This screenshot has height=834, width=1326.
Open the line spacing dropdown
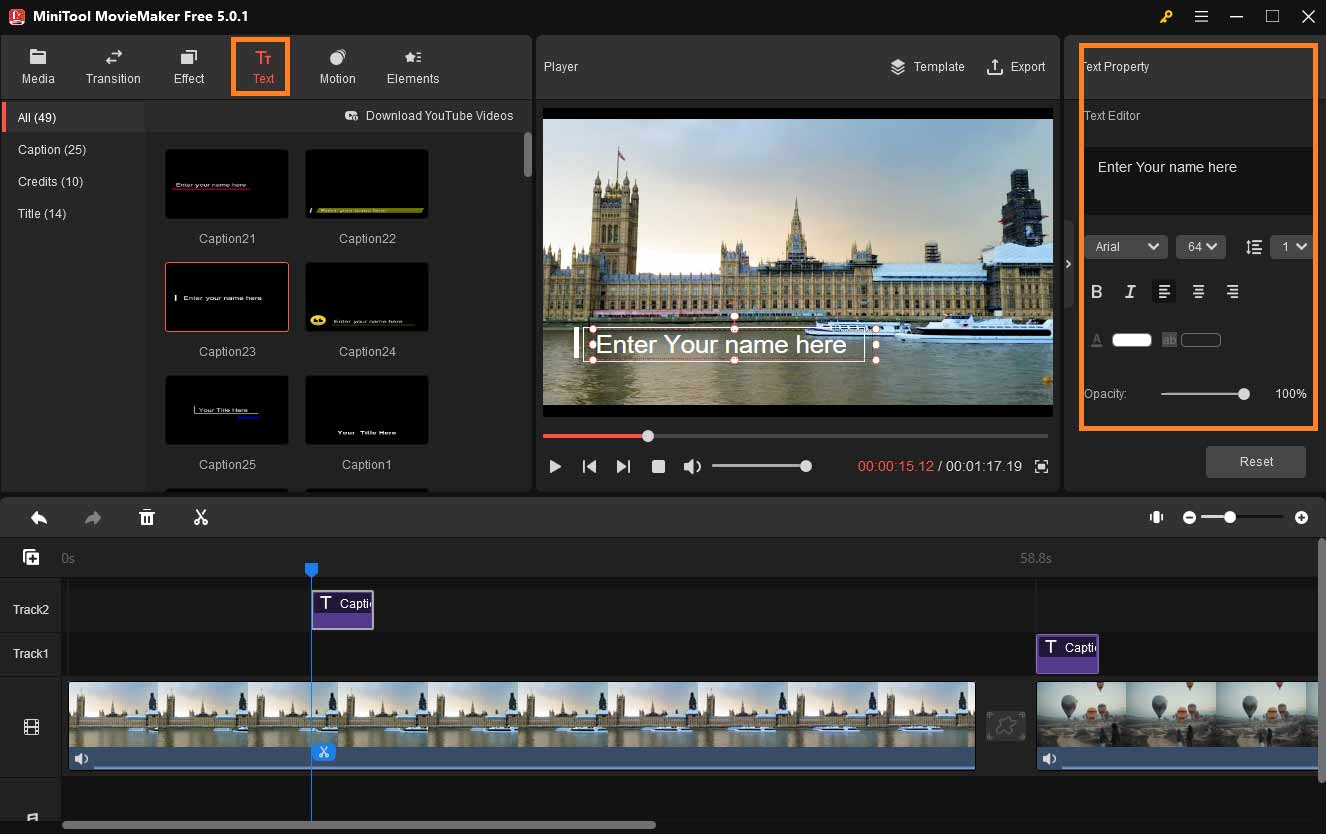click(x=1290, y=247)
